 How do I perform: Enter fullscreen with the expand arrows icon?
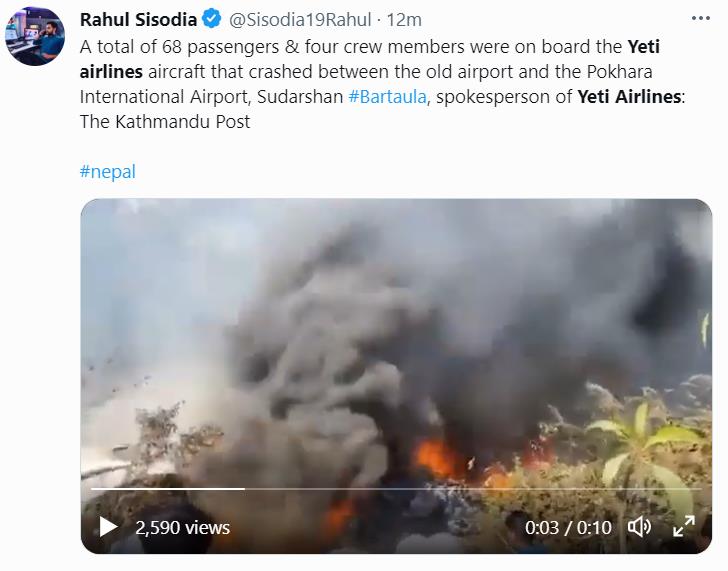(683, 527)
